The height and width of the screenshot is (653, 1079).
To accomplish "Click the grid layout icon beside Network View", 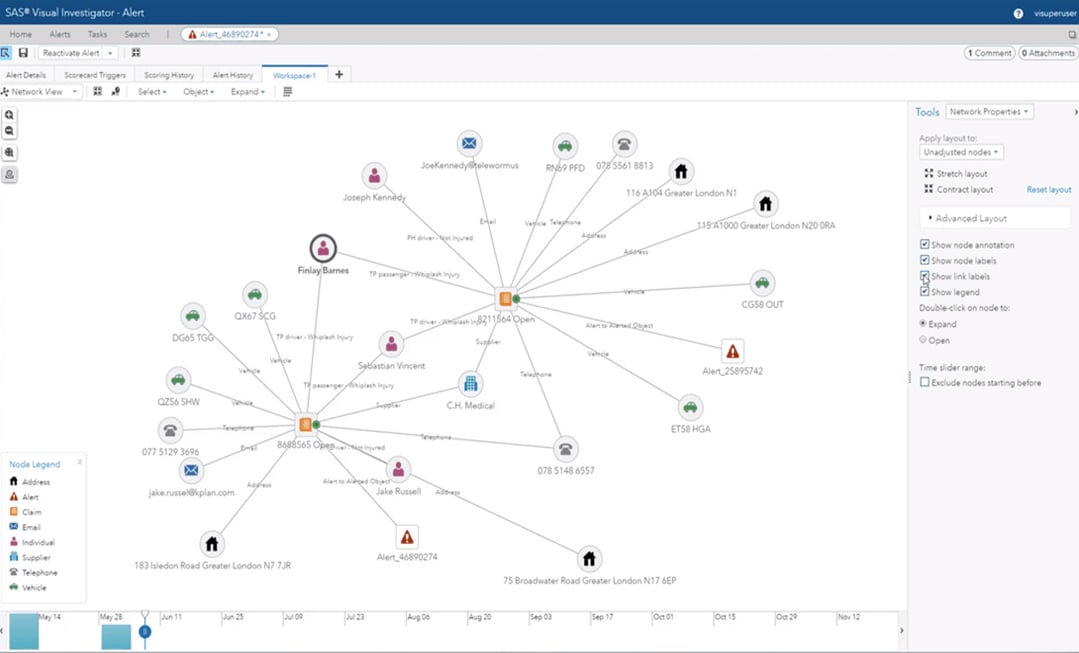I will [x=98, y=91].
